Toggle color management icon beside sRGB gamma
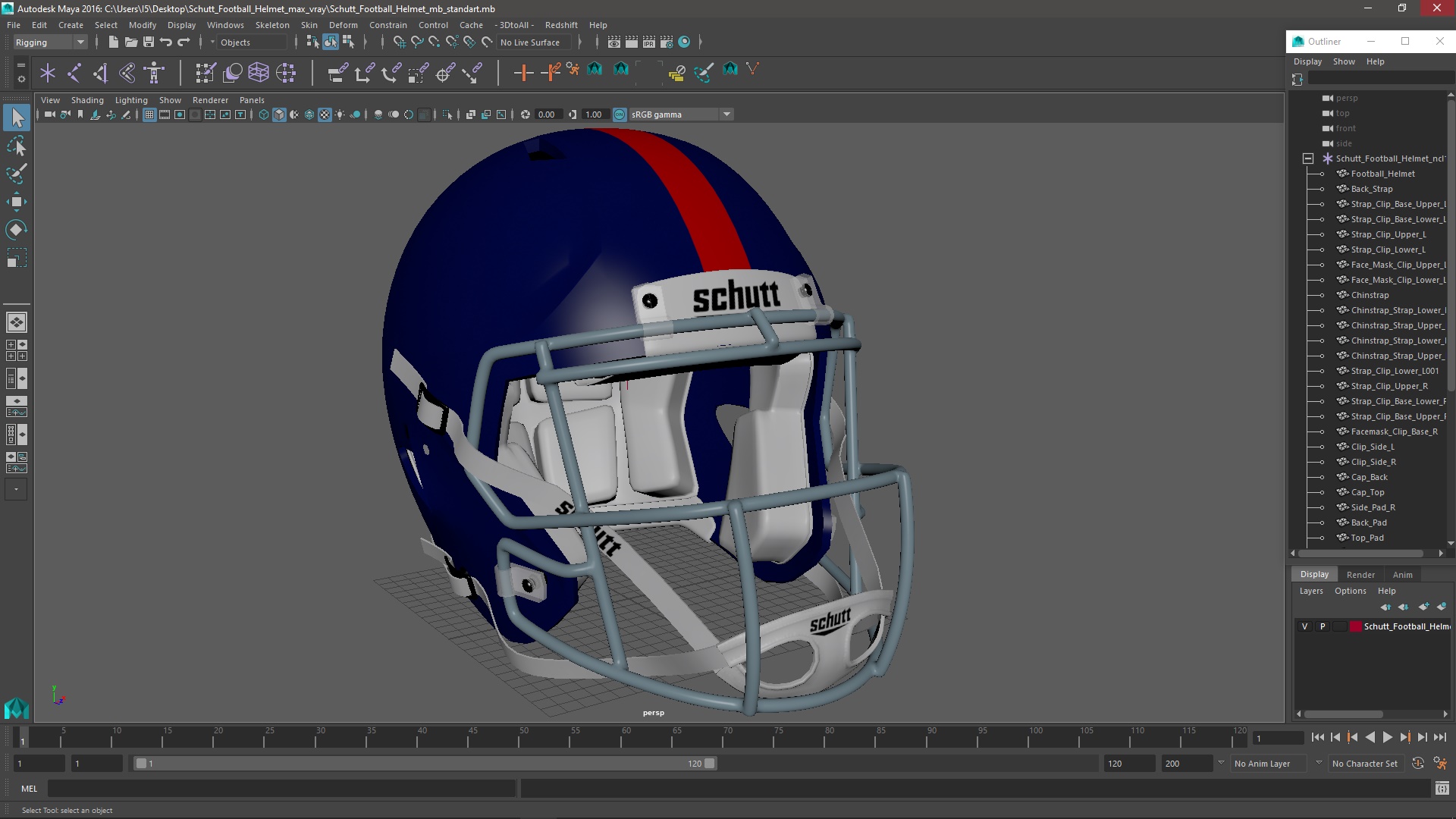The image size is (1456, 819). [620, 115]
